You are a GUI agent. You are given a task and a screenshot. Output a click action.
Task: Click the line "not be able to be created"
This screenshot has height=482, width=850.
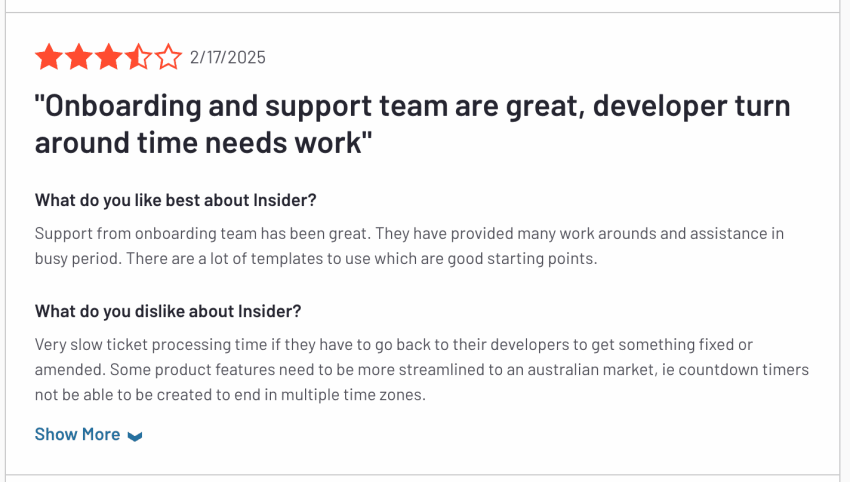pyautogui.click(x=230, y=395)
